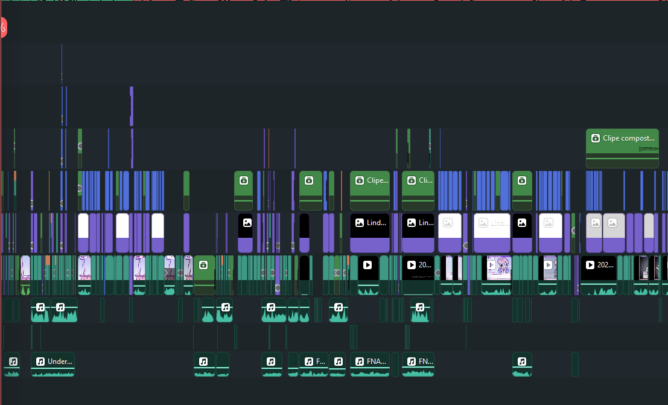Select the '20...' video clip with play icon
668x405 pixels.
(418, 266)
